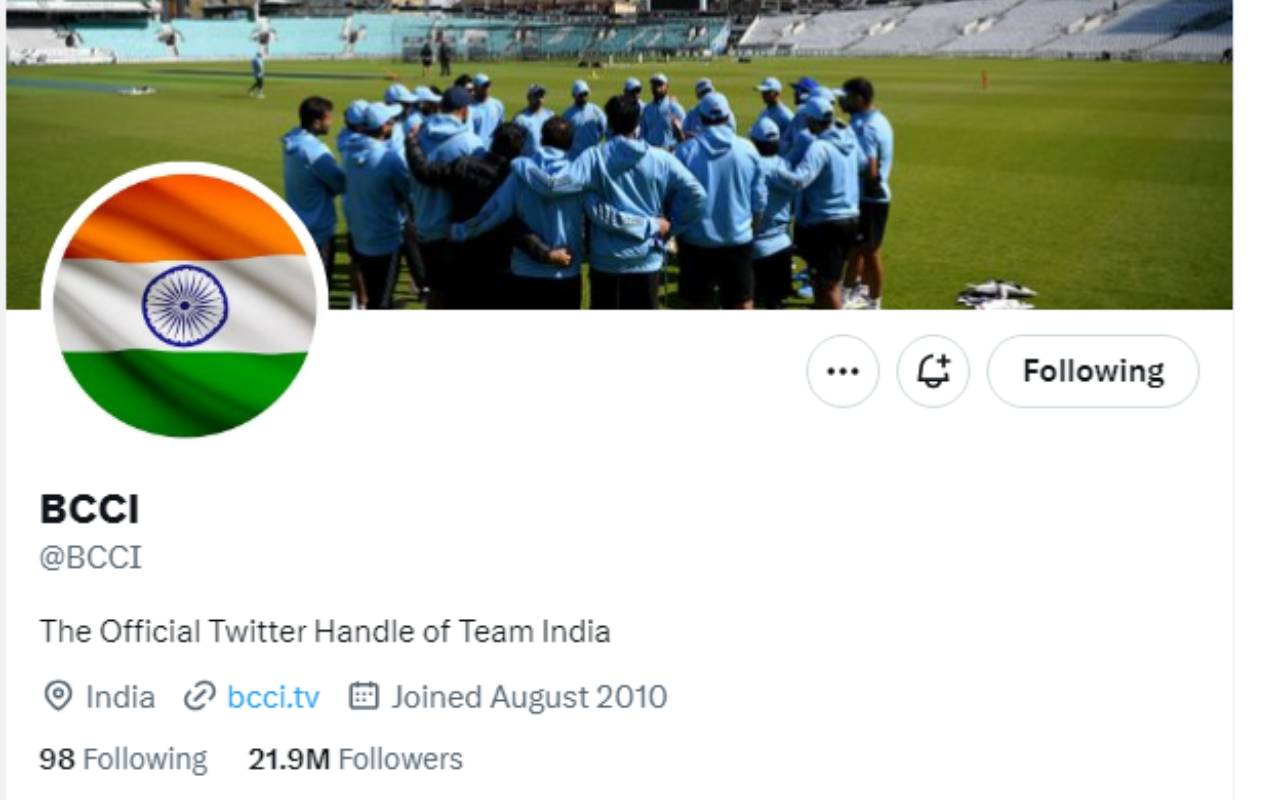Toggle the Following button to unfollow
Image resolution: width=1280 pixels, height=800 pixels.
1093,371
